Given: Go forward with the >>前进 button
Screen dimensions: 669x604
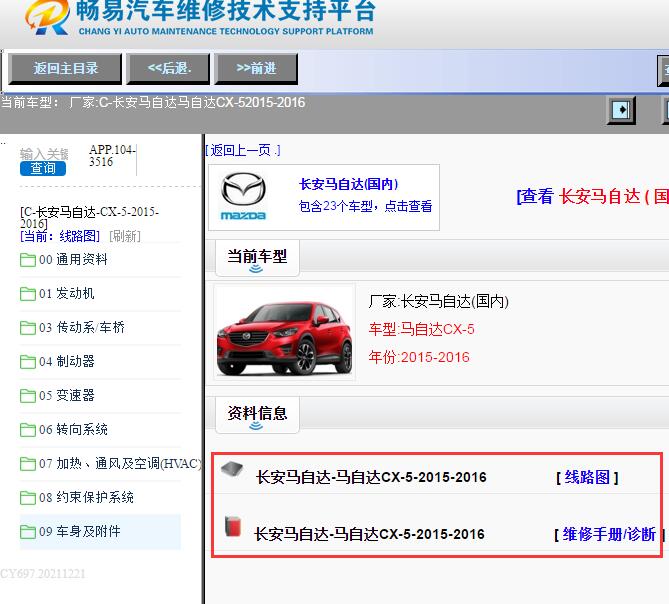Looking at the screenshot, I should [256, 69].
